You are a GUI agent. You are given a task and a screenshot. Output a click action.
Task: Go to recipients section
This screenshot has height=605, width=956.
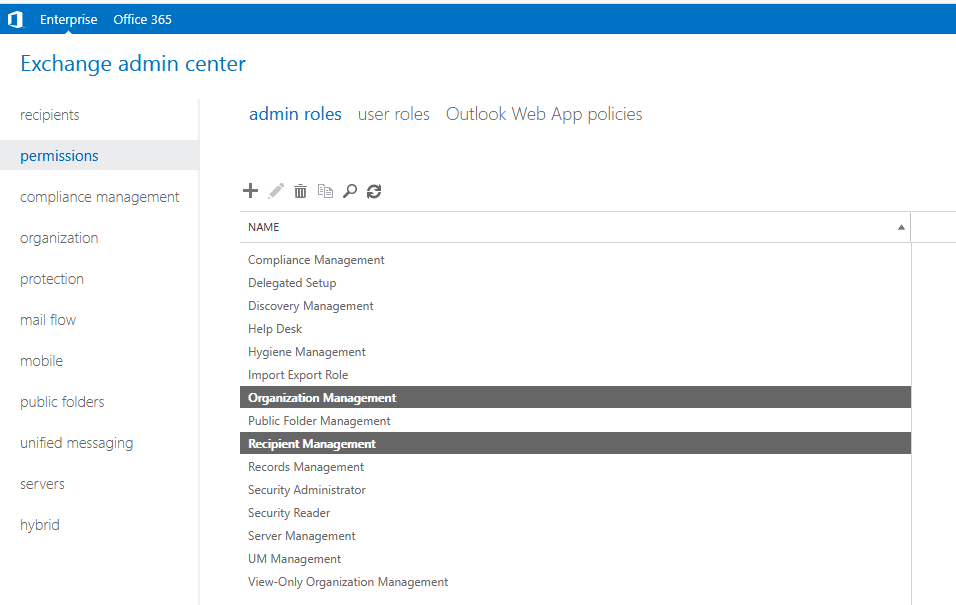tap(49, 115)
